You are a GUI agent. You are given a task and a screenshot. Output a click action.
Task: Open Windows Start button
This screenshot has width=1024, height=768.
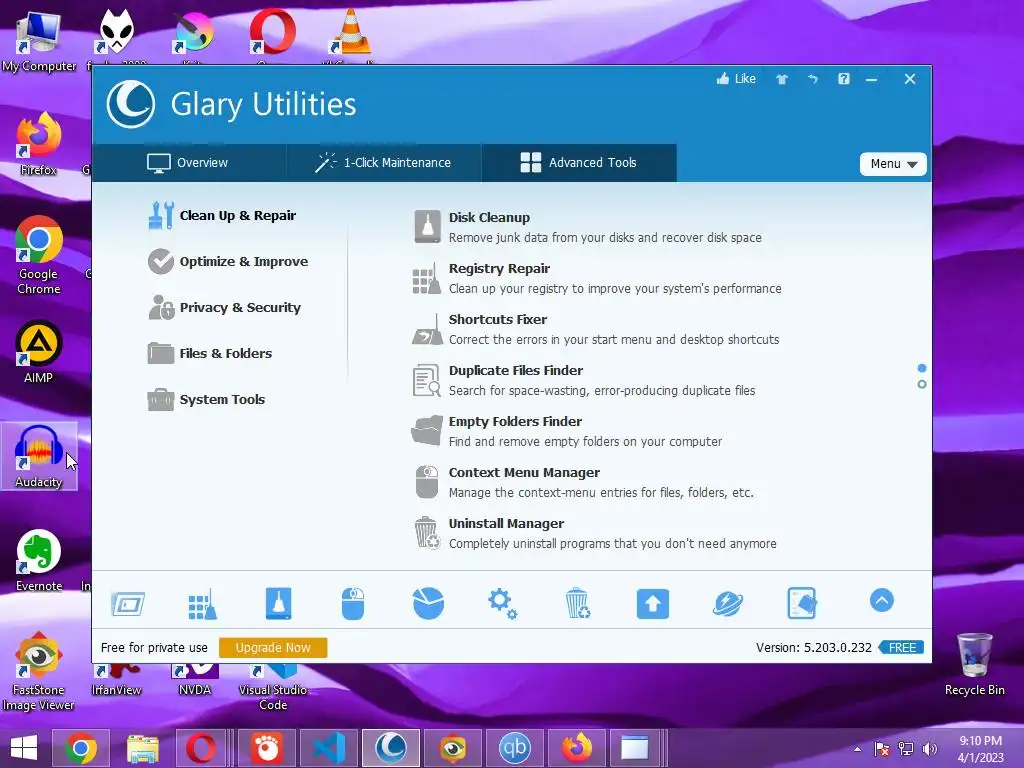tap(24, 748)
